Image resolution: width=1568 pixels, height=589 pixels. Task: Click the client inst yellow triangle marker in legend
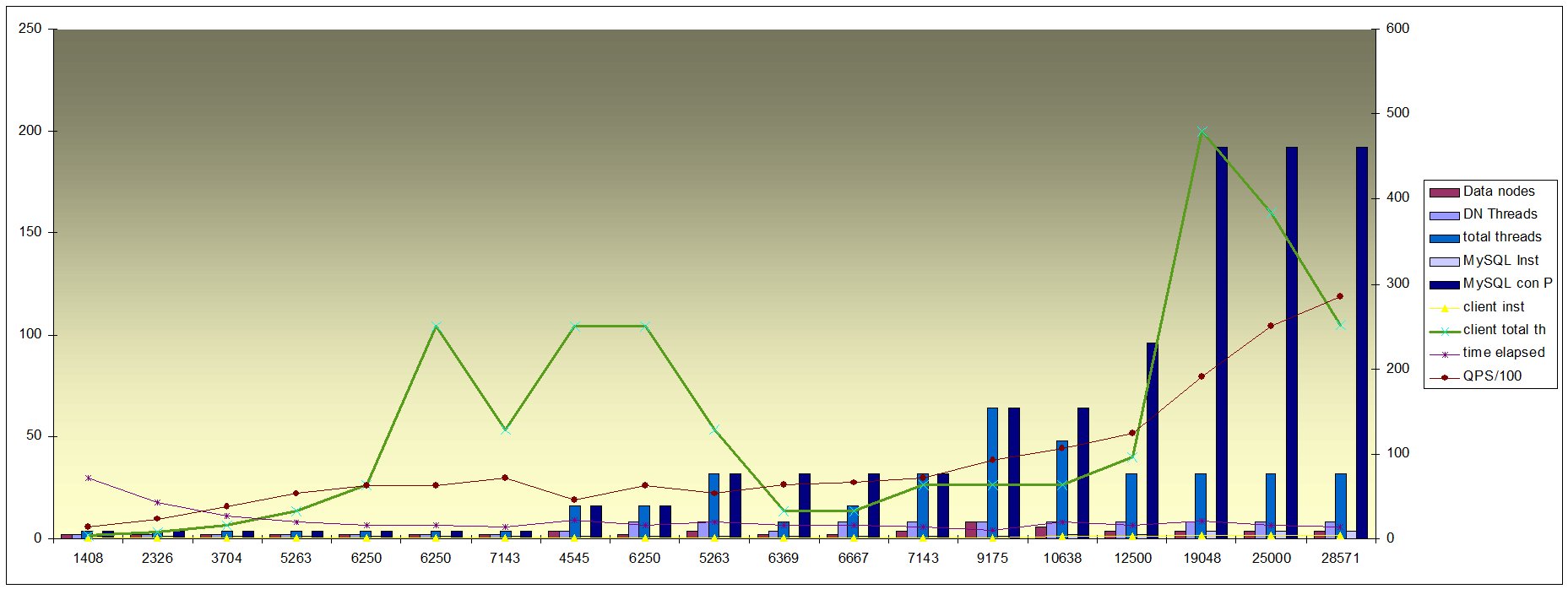(1444, 308)
